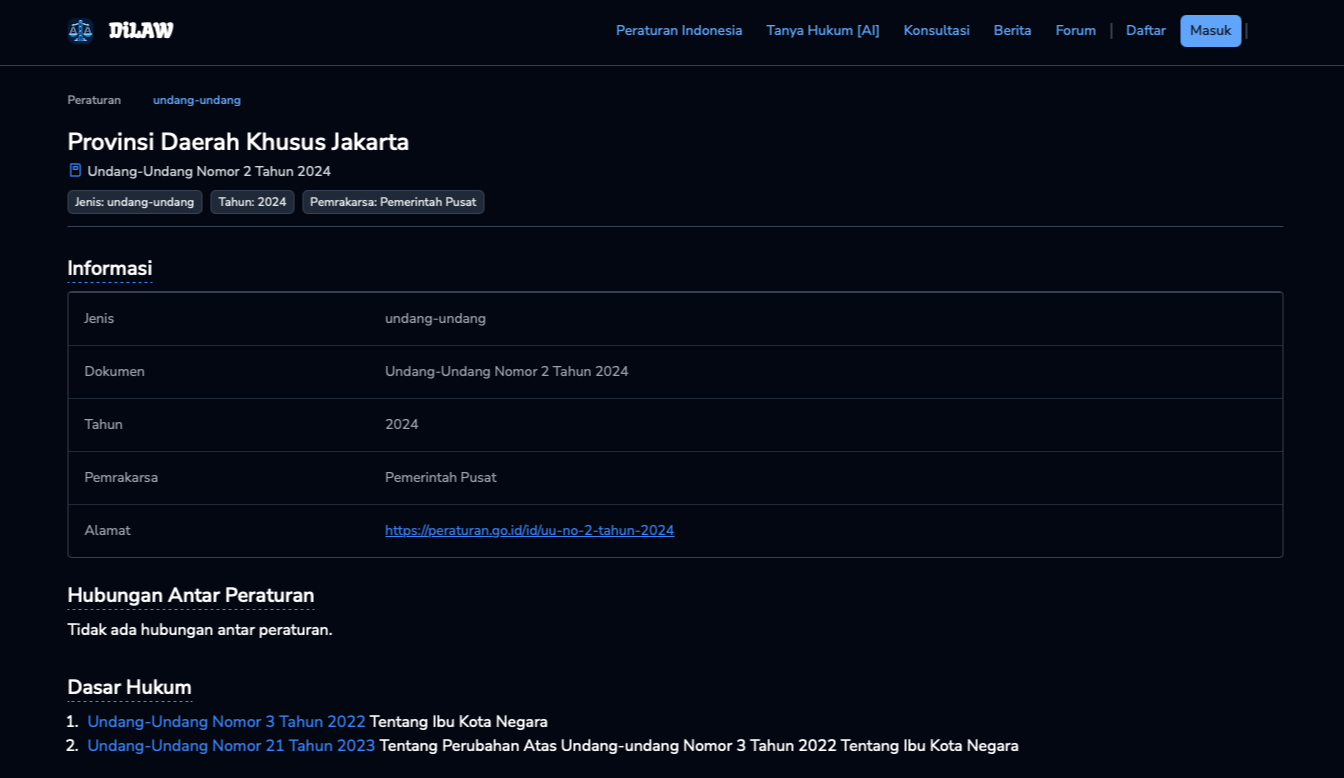Select the Tahun: 2024 tag
This screenshot has width=1344, height=778.
[x=252, y=202]
